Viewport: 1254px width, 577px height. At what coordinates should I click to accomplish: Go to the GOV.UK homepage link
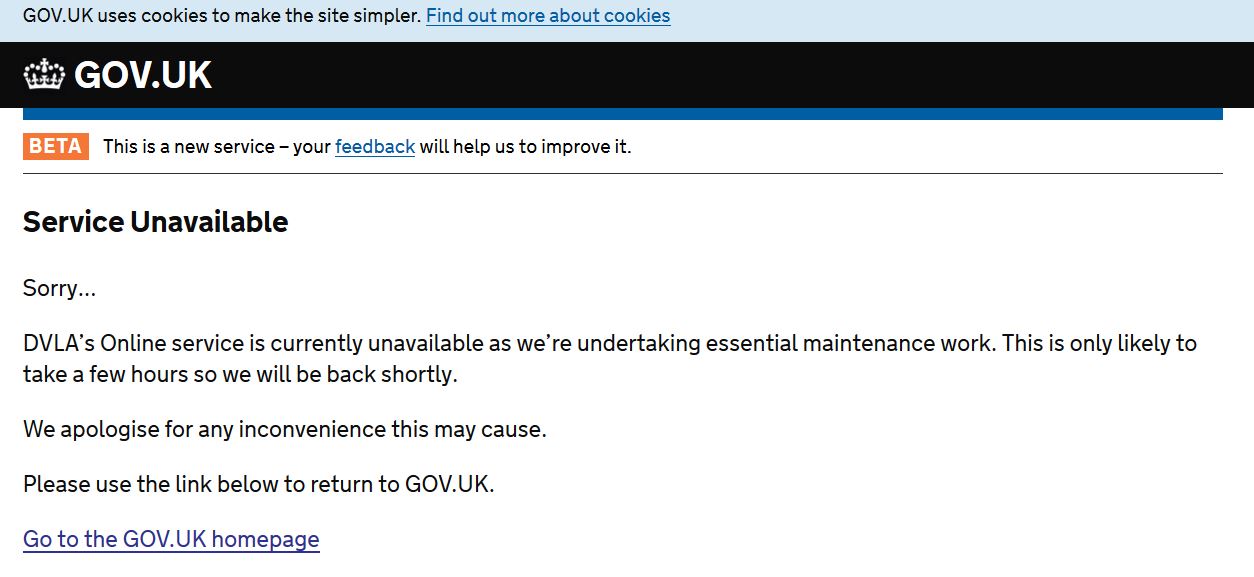point(171,540)
